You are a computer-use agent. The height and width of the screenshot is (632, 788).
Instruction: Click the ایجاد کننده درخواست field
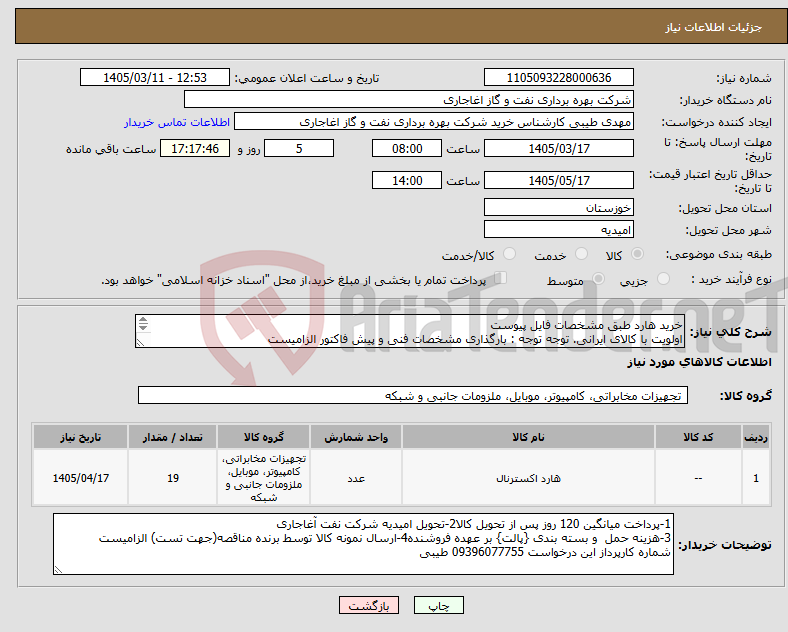[434, 122]
